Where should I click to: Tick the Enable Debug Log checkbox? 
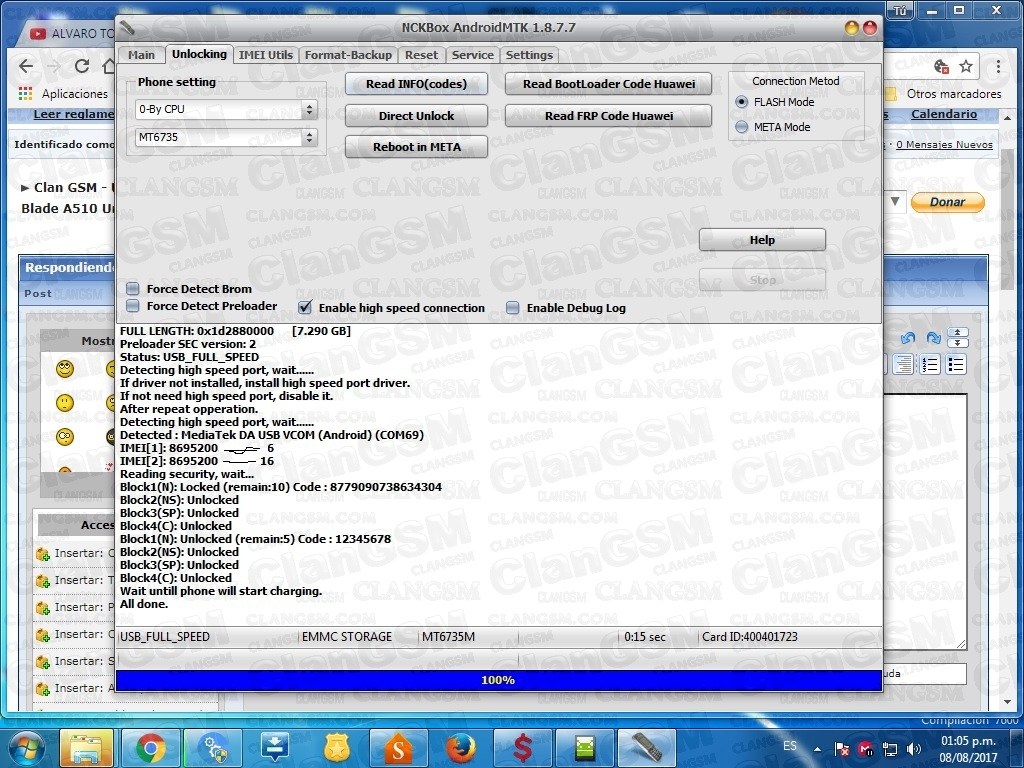(x=513, y=308)
